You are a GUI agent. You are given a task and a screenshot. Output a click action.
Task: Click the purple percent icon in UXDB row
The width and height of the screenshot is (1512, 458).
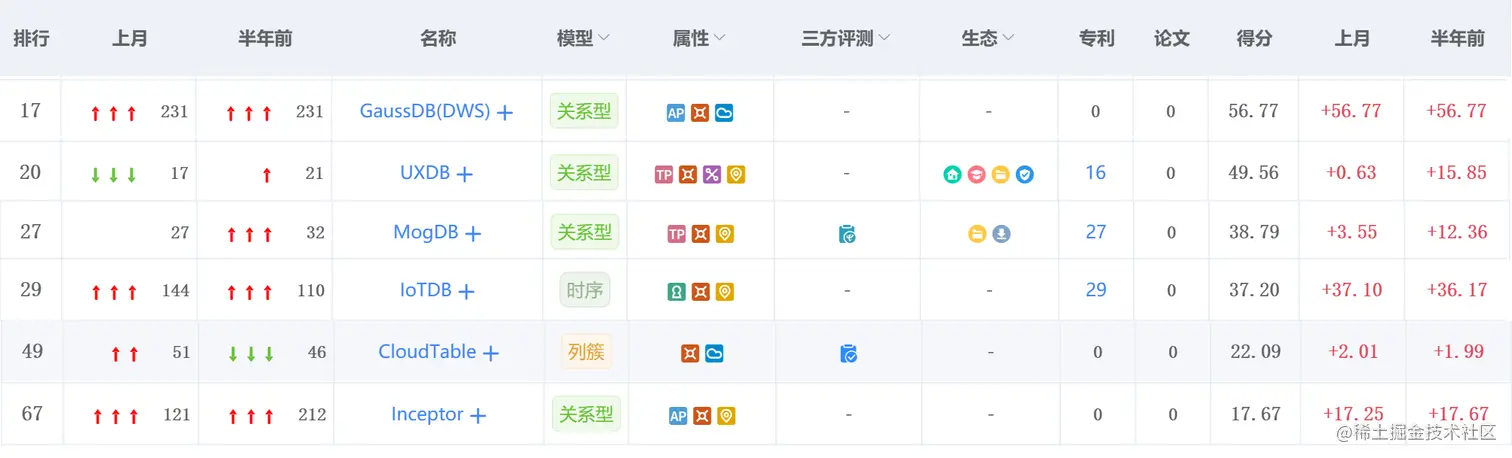click(712, 175)
